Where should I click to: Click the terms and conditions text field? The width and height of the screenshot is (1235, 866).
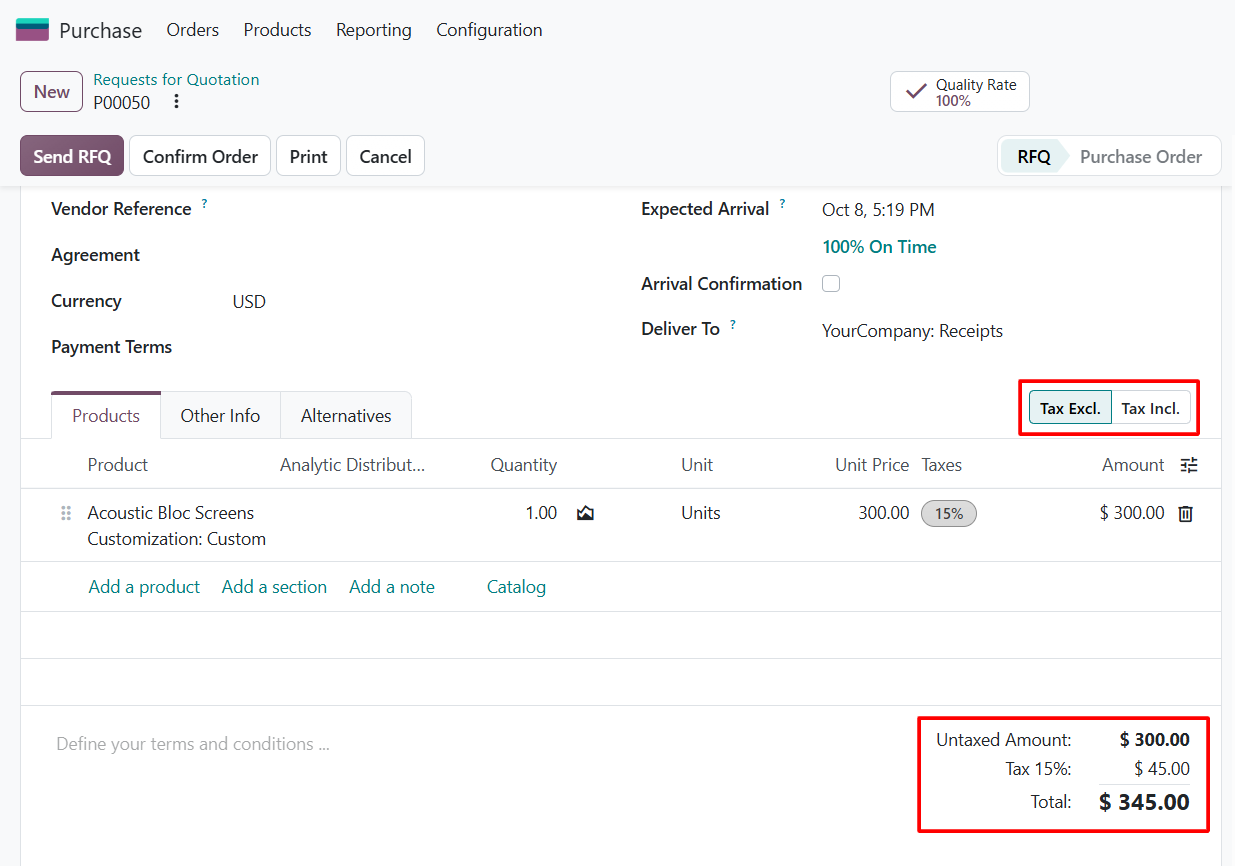click(470, 744)
